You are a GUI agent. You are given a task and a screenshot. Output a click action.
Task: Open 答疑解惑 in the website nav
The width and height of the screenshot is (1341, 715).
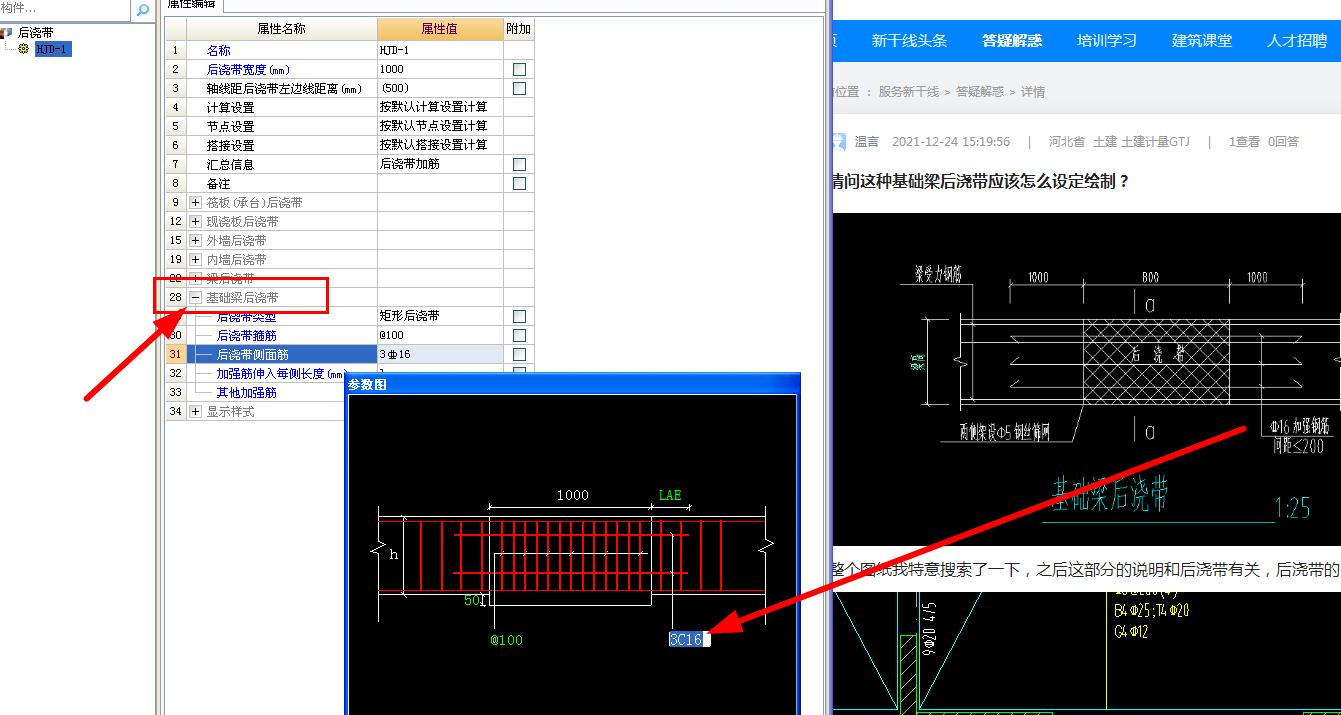[1012, 41]
